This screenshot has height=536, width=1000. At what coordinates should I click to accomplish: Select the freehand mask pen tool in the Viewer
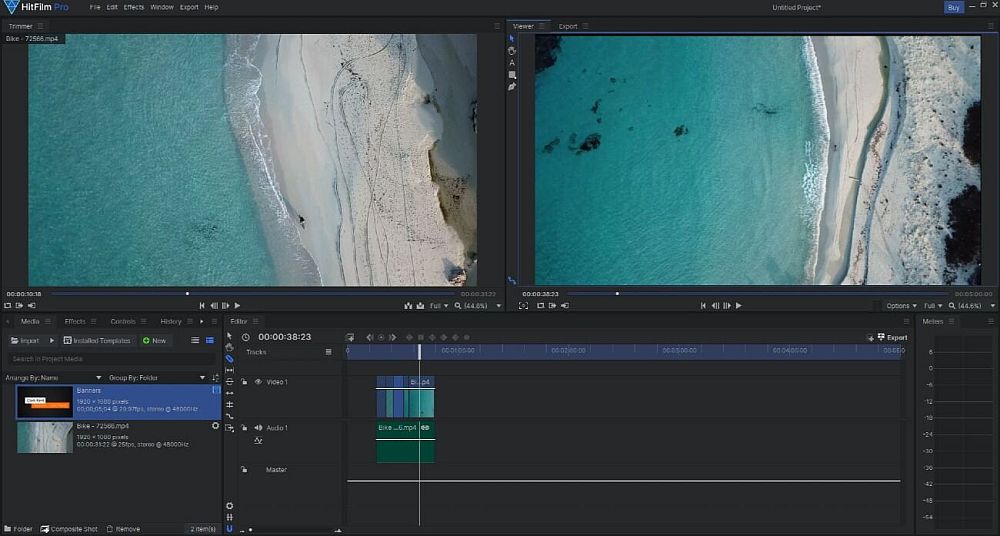[512, 87]
